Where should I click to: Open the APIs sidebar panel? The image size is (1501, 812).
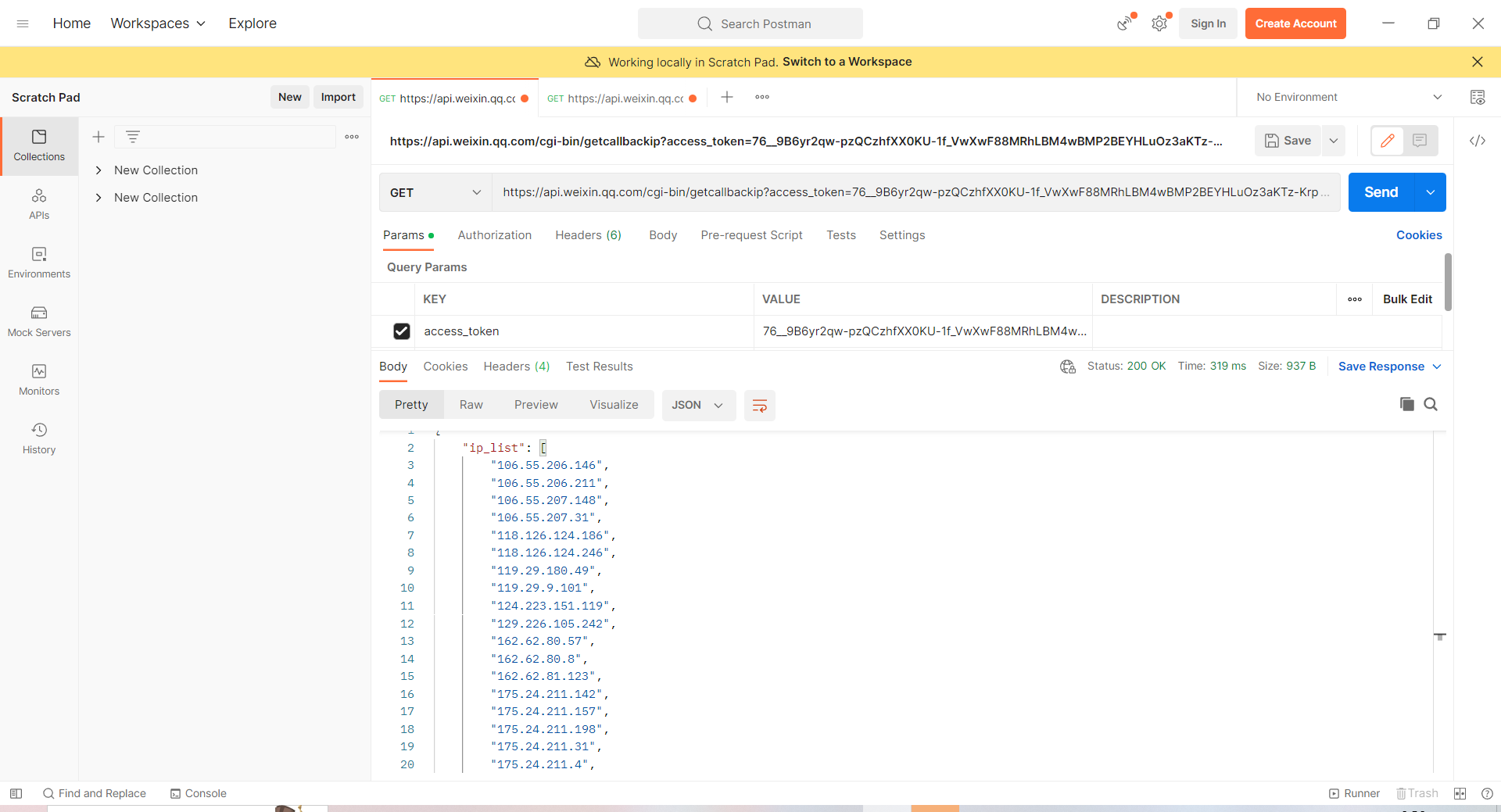click(39, 205)
